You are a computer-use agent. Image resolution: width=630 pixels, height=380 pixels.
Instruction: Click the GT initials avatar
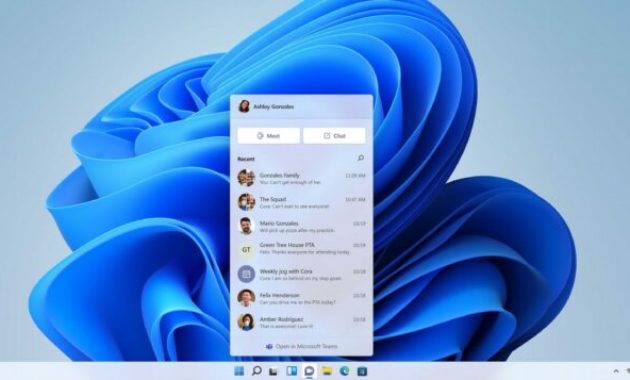point(246,250)
